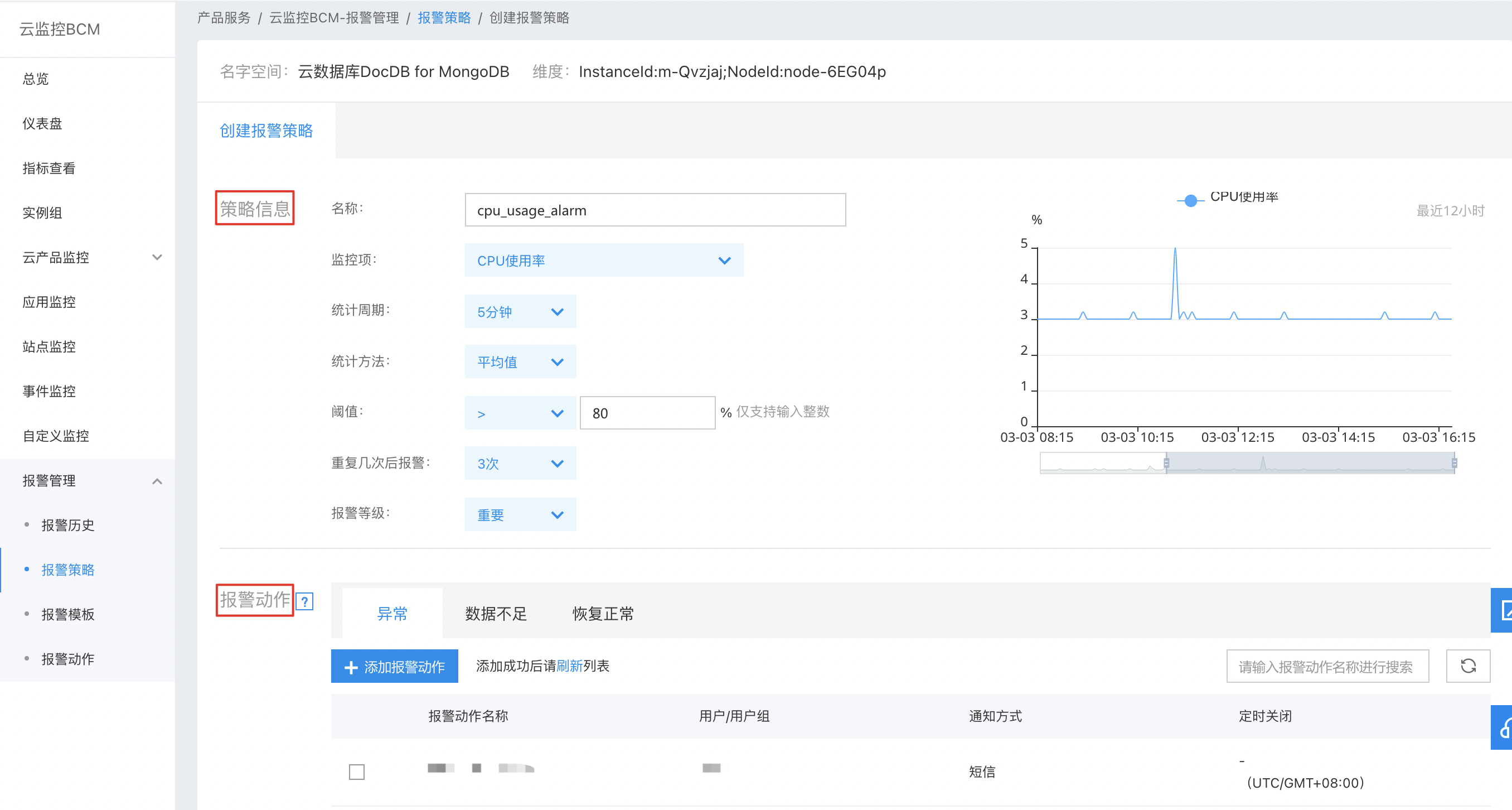This screenshot has height=810, width=1512.
Task: Open the 重复几次后报警 dropdown showing 3次
Action: pyautogui.click(x=520, y=464)
